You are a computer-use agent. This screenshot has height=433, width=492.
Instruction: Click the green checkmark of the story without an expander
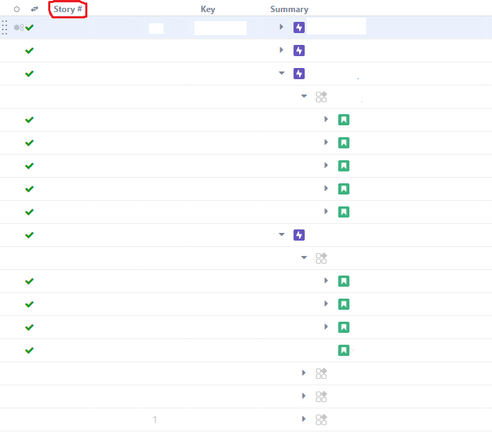(29, 350)
